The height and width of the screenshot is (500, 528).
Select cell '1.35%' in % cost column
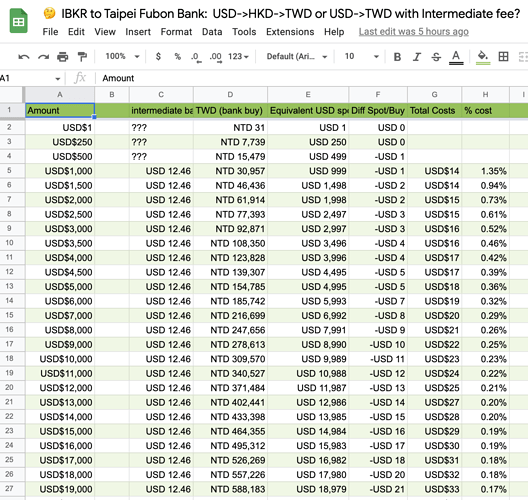tap(485, 171)
